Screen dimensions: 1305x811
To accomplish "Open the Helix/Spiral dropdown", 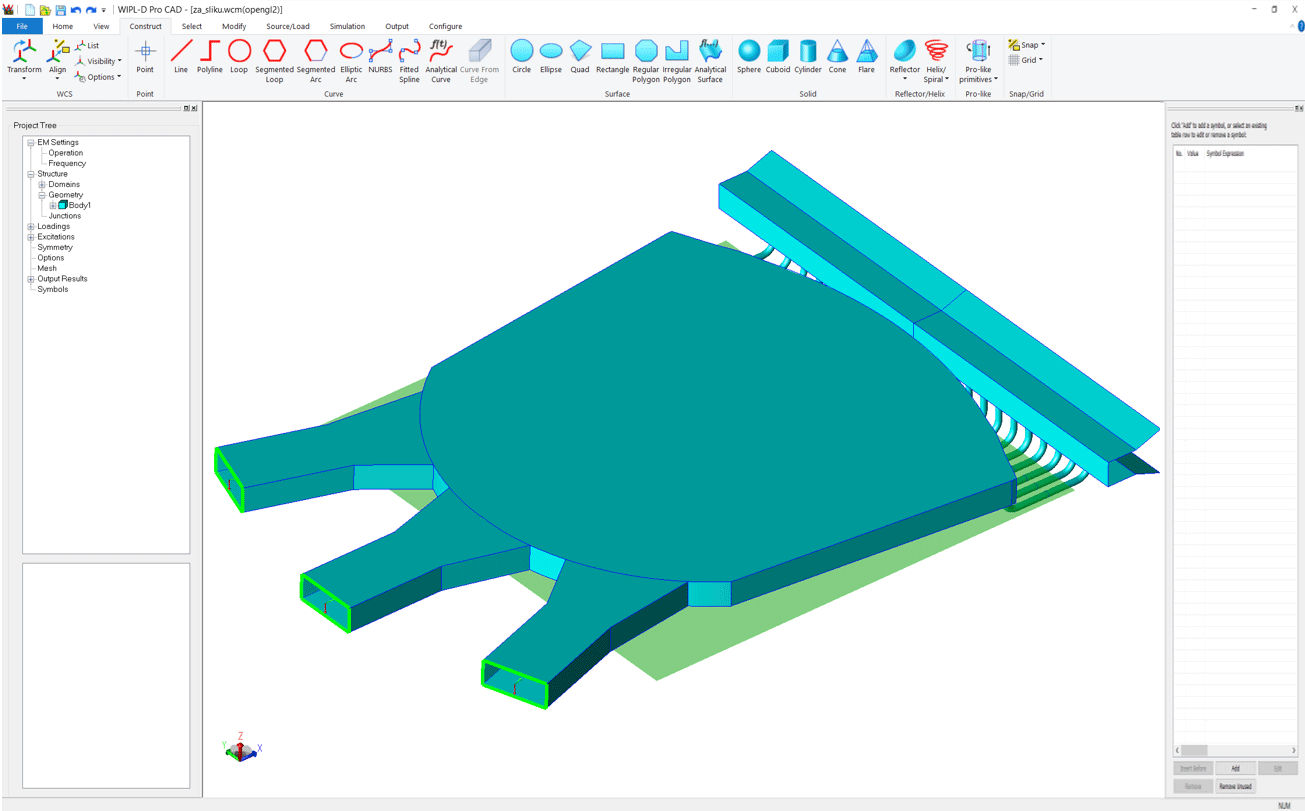I will tap(936, 62).
